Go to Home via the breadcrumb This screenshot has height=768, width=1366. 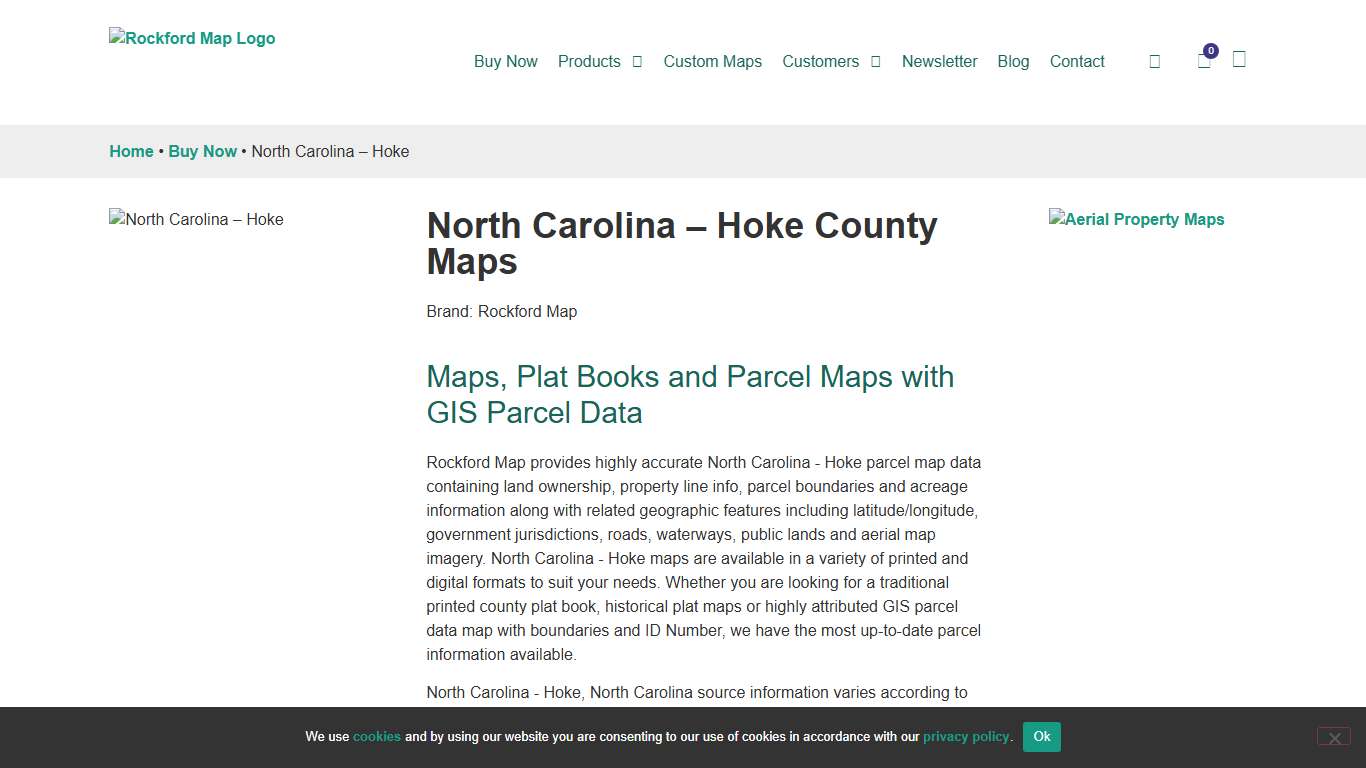131,151
